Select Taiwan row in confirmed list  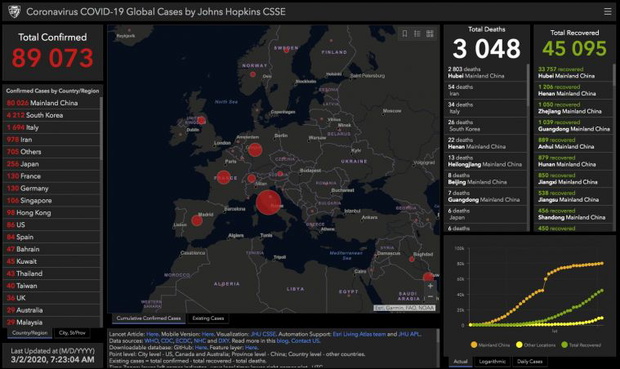click(x=52, y=286)
